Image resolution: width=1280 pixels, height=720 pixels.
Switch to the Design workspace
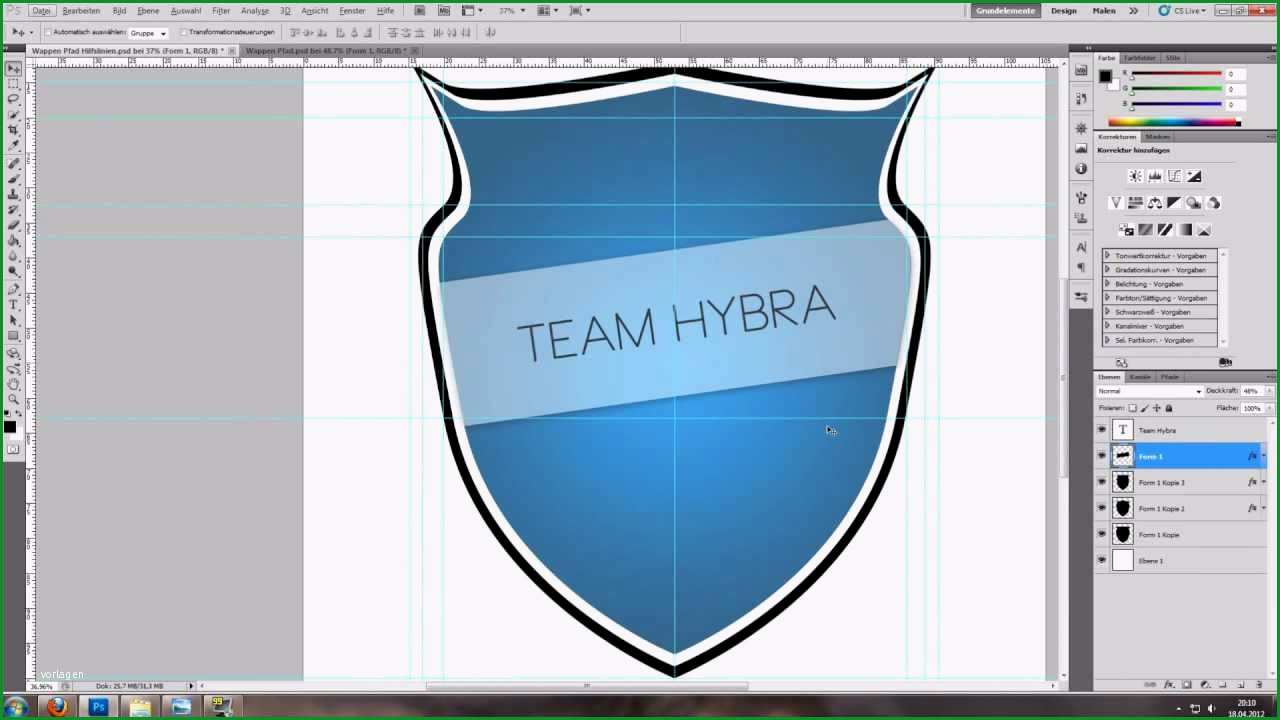click(x=1064, y=10)
